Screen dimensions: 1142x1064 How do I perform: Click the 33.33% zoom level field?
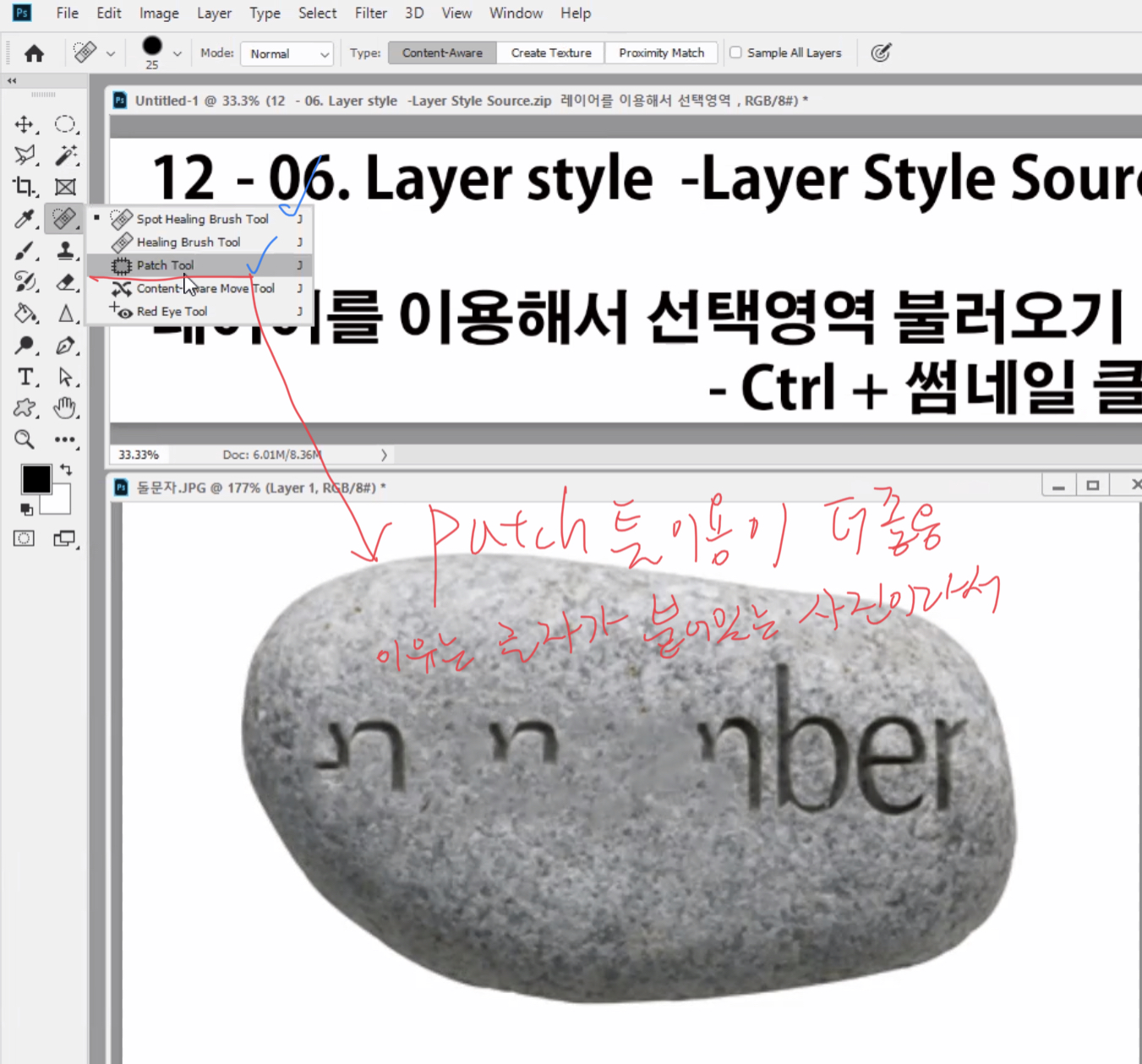click(x=139, y=455)
